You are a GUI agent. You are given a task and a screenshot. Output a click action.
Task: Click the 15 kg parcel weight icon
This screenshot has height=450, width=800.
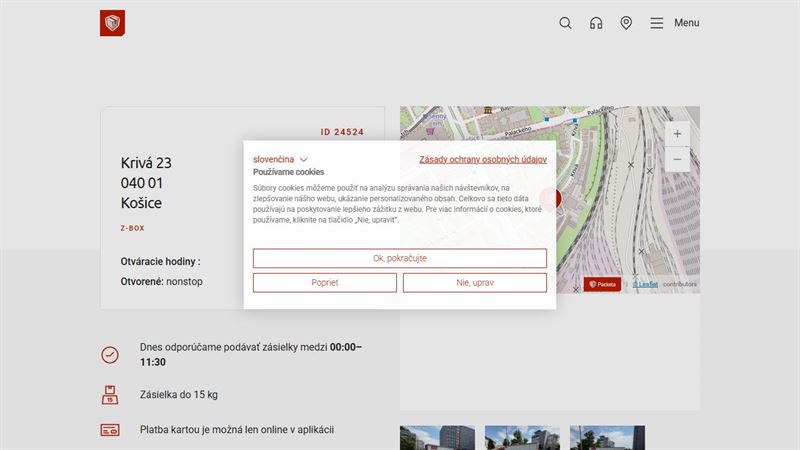point(110,395)
